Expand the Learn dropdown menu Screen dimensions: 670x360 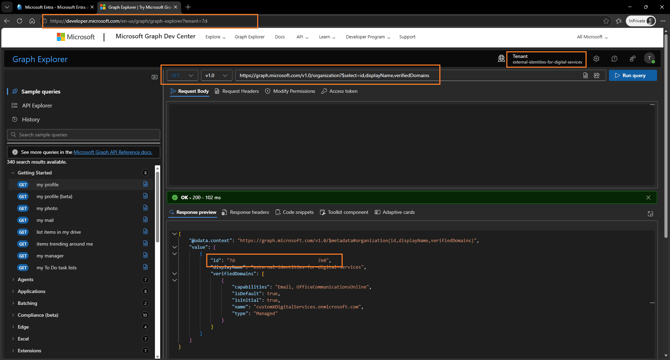(327, 37)
